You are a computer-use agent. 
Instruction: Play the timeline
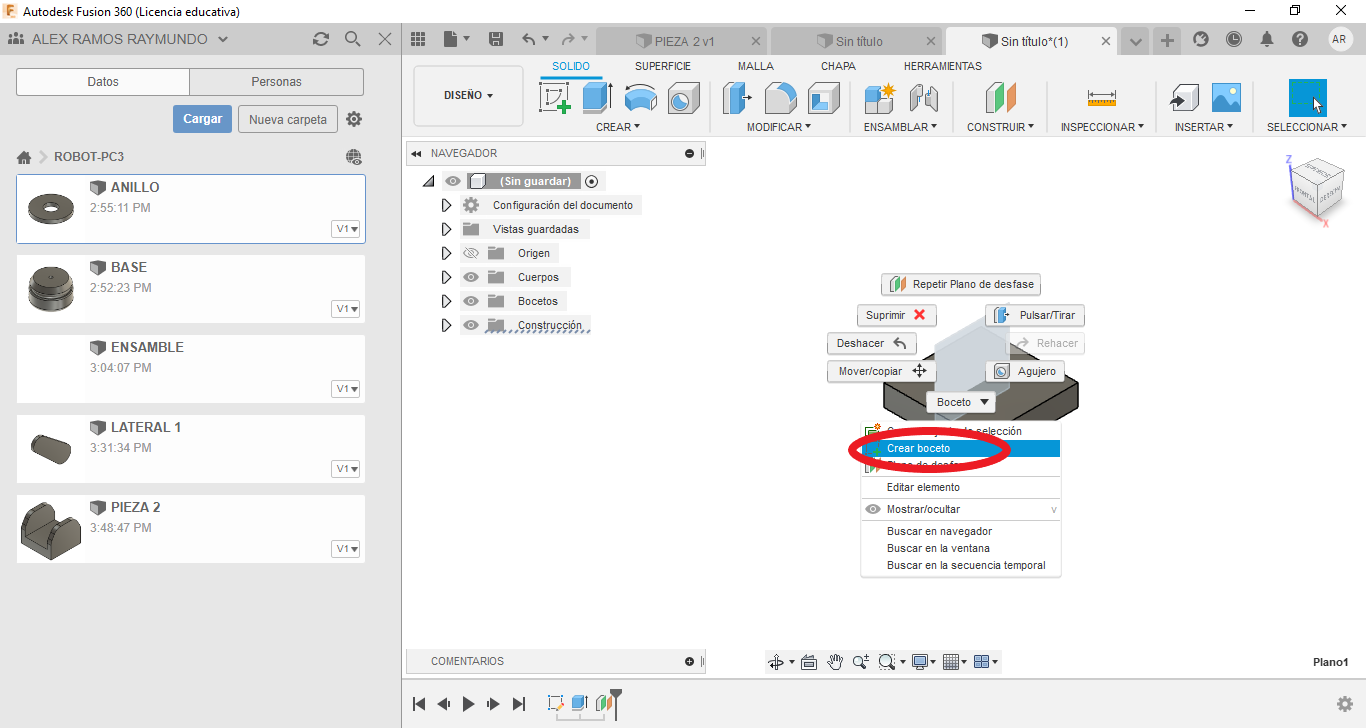[x=469, y=704]
